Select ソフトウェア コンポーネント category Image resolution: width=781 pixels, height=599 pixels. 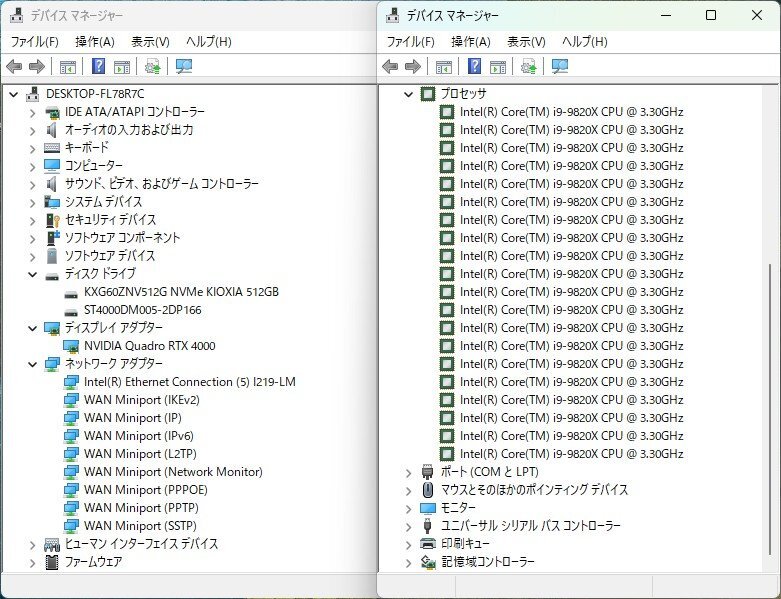point(123,238)
